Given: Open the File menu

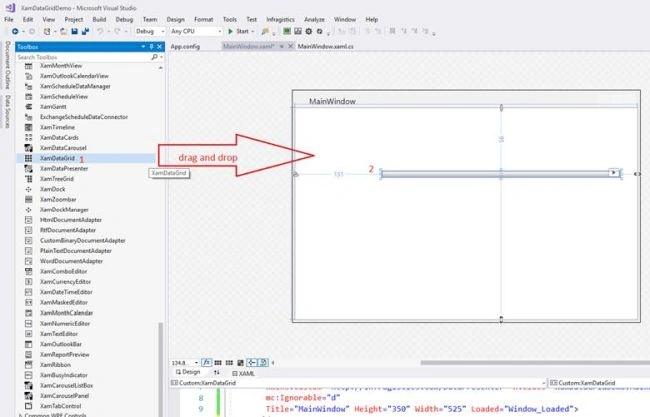Looking at the screenshot, I should (9, 19).
